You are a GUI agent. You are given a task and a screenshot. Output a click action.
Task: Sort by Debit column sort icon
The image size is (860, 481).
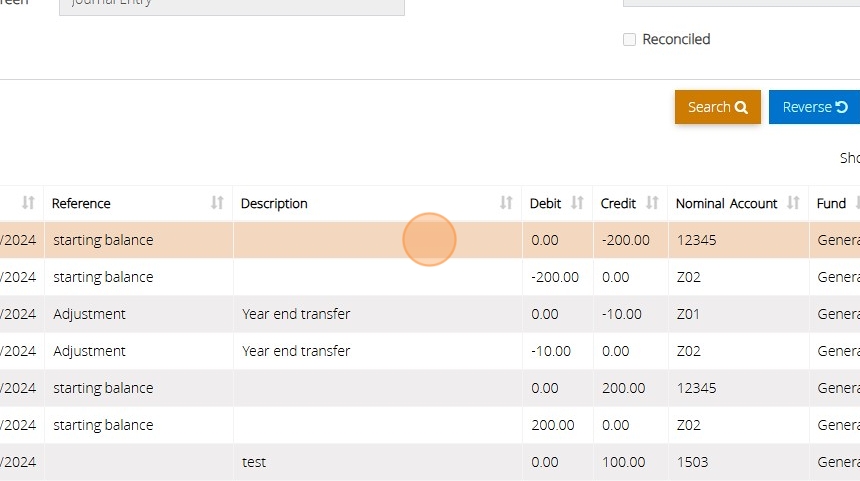(577, 203)
